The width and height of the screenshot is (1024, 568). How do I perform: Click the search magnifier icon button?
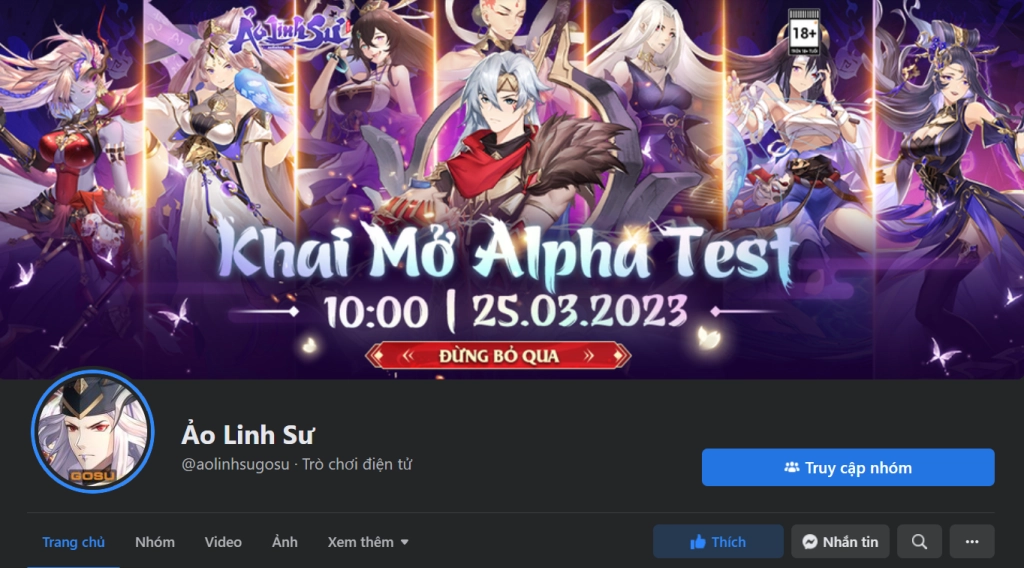point(919,542)
